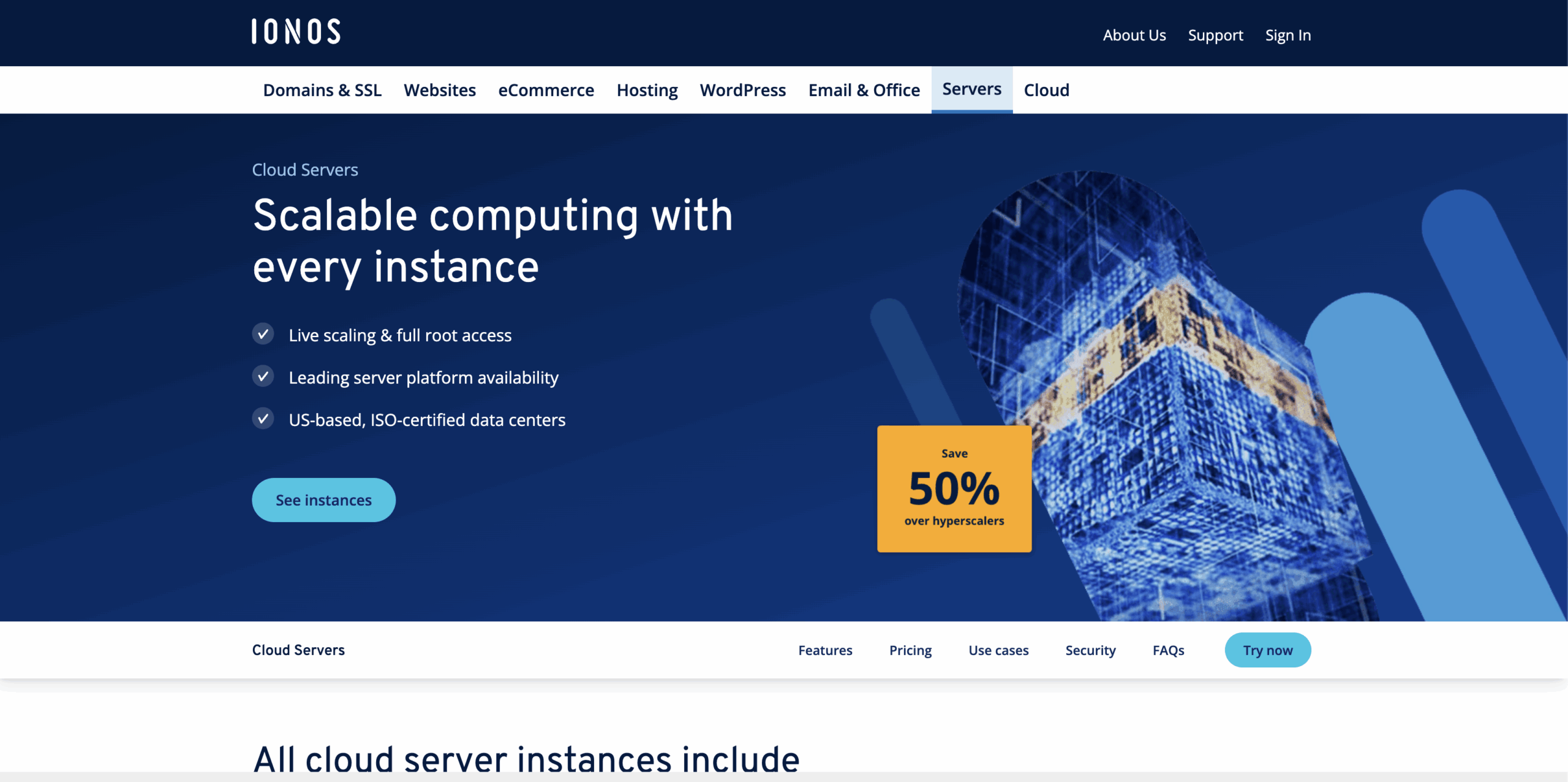
Task: Select the WordPress menu item
Action: [742, 90]
